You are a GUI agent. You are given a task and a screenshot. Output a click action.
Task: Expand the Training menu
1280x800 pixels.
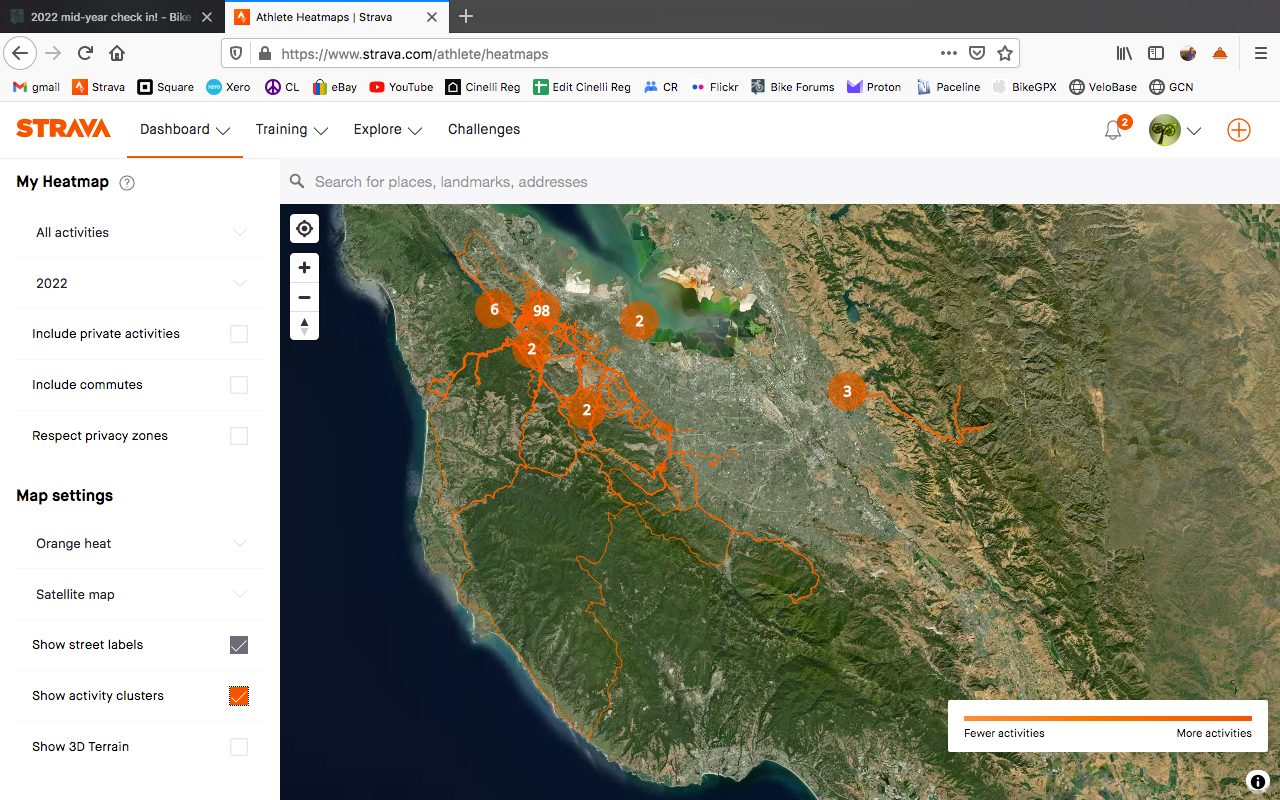tap(292, 130)
